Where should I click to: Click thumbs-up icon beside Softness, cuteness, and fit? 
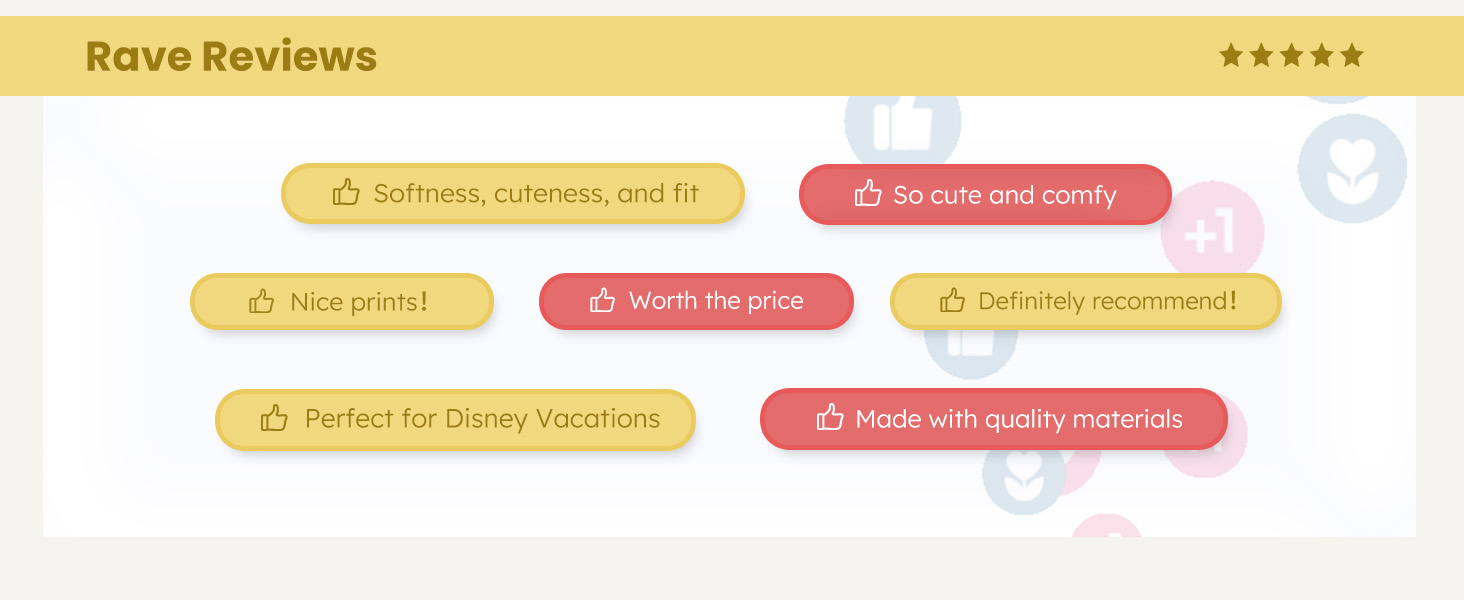pyautogui.click(x=346, y=193)
